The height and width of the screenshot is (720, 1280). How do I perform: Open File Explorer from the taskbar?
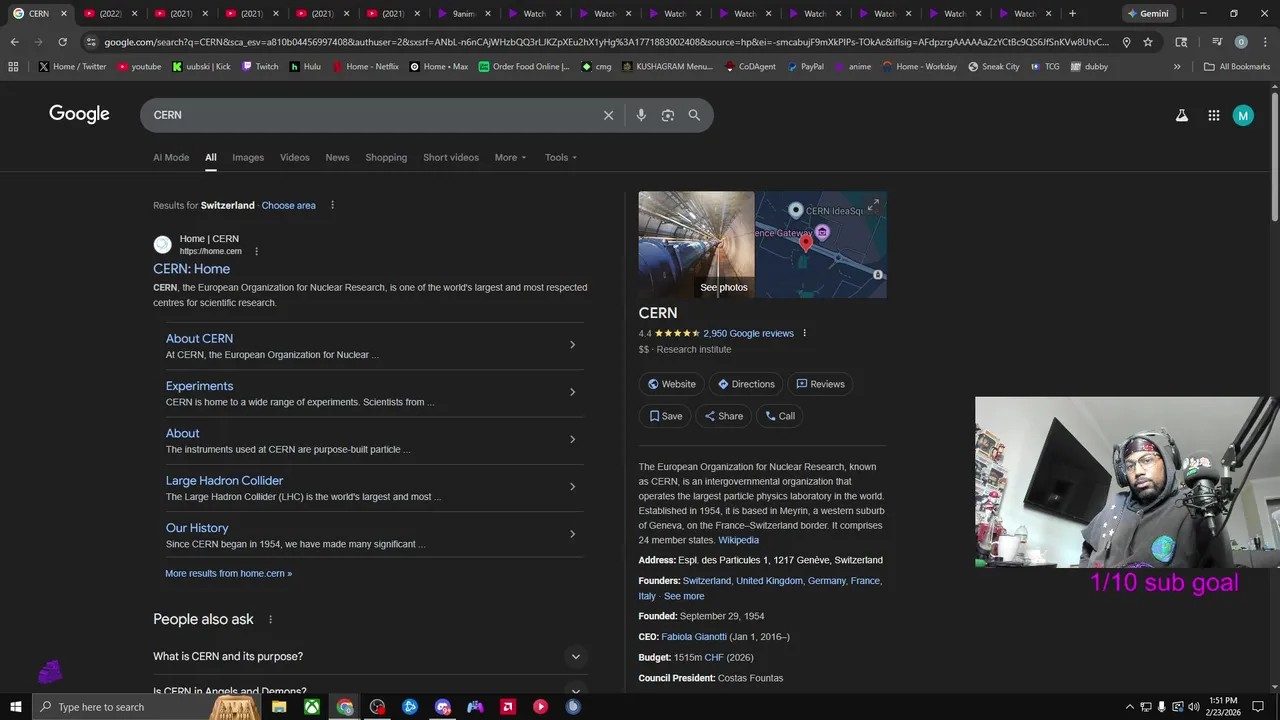point(279,707)
